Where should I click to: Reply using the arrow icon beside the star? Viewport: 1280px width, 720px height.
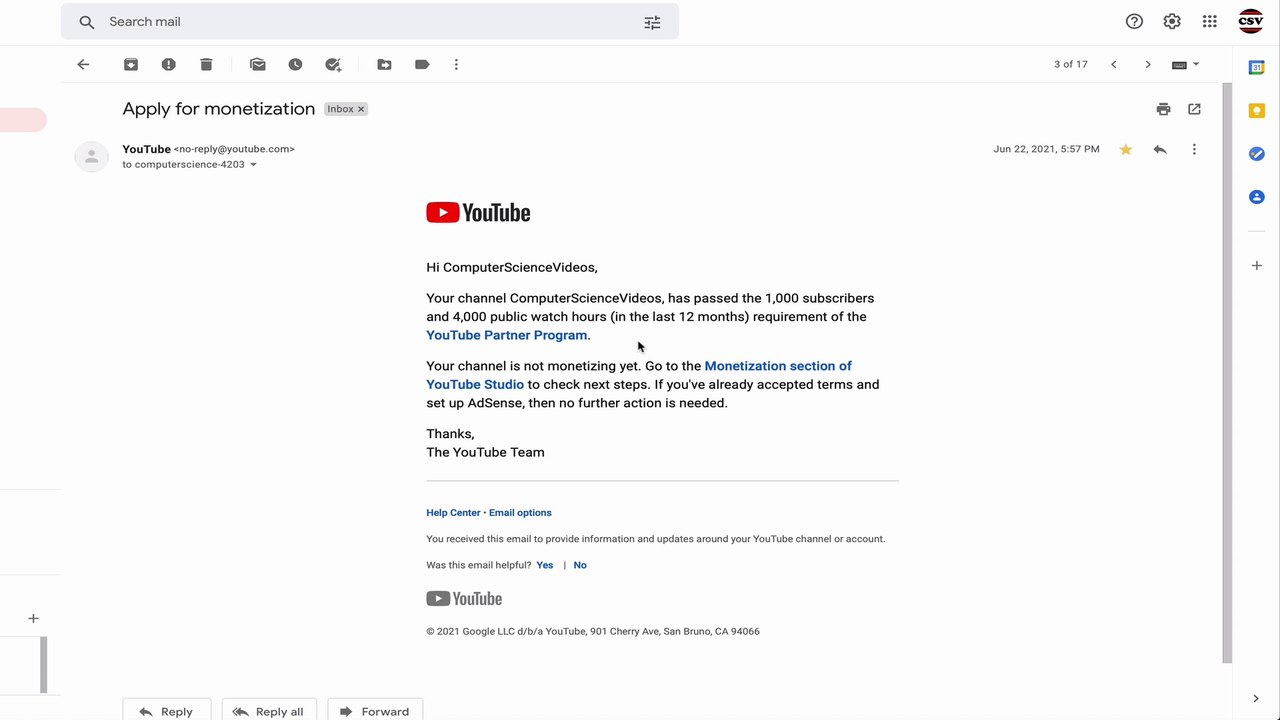coord(1160,149)
